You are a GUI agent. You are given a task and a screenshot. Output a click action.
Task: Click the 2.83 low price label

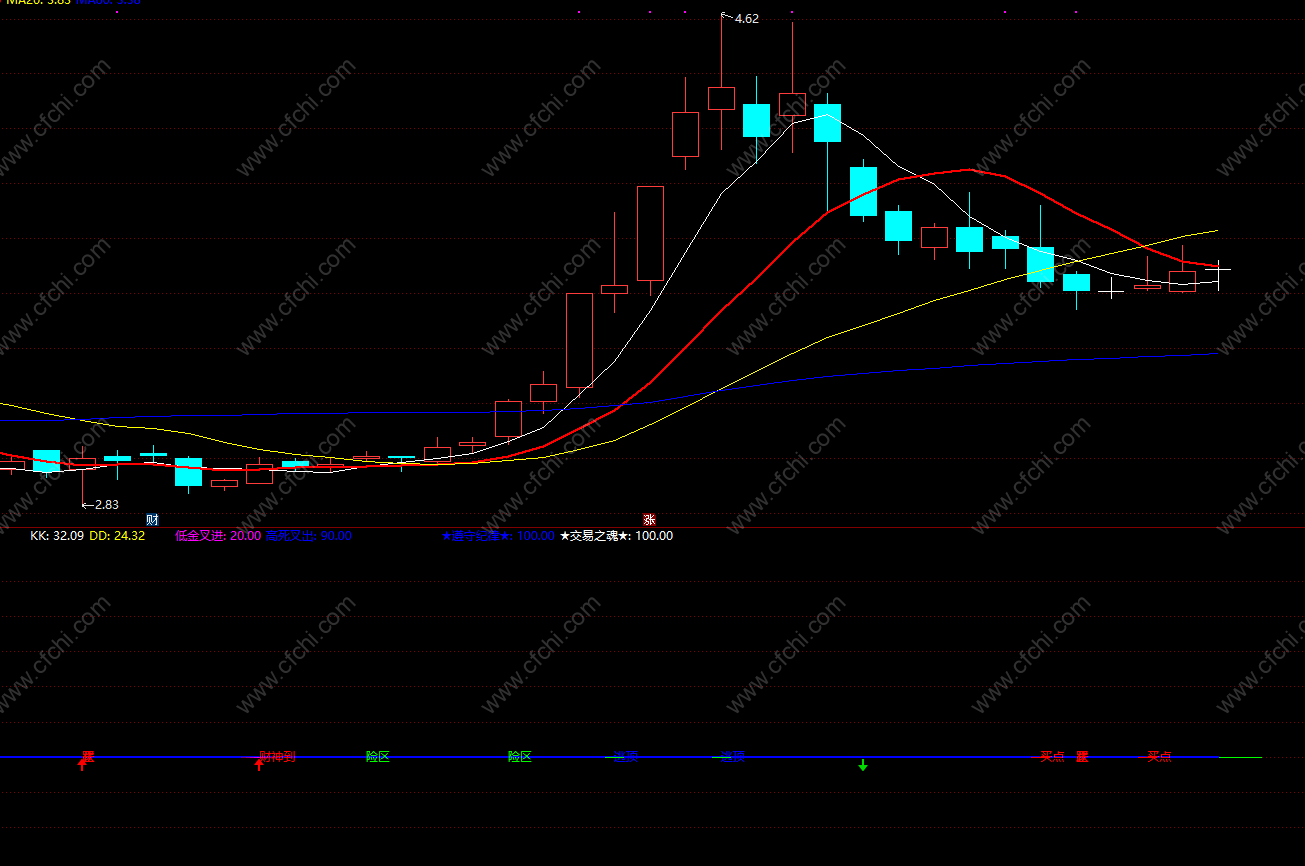click(x=106, y=505)
